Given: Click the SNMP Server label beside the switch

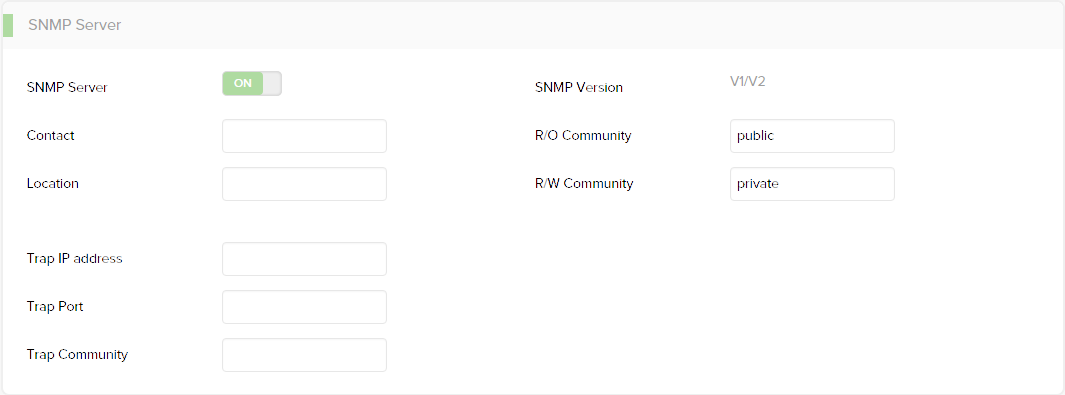Looking at the screenshot, I should click(67, 88).
